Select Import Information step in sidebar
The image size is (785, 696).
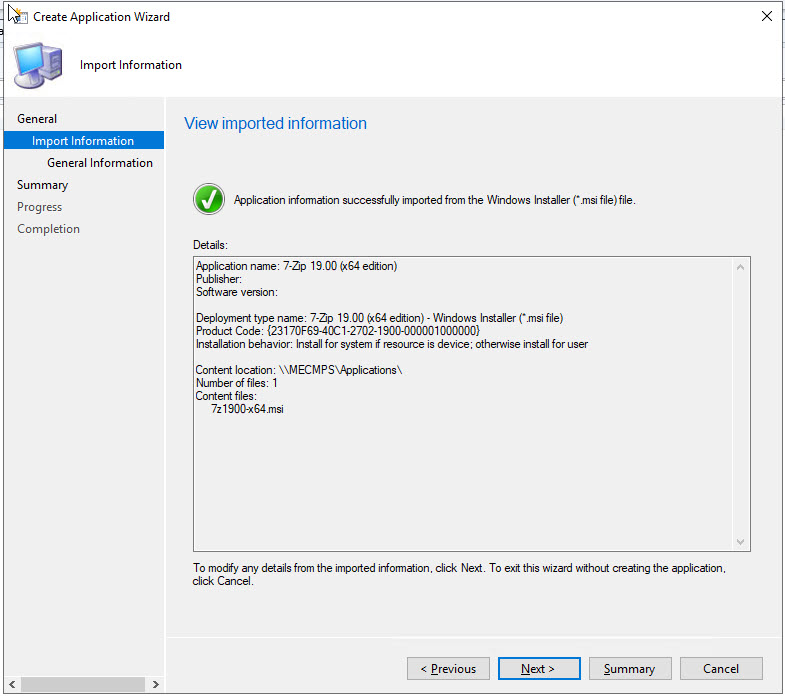tap(83, 141)
